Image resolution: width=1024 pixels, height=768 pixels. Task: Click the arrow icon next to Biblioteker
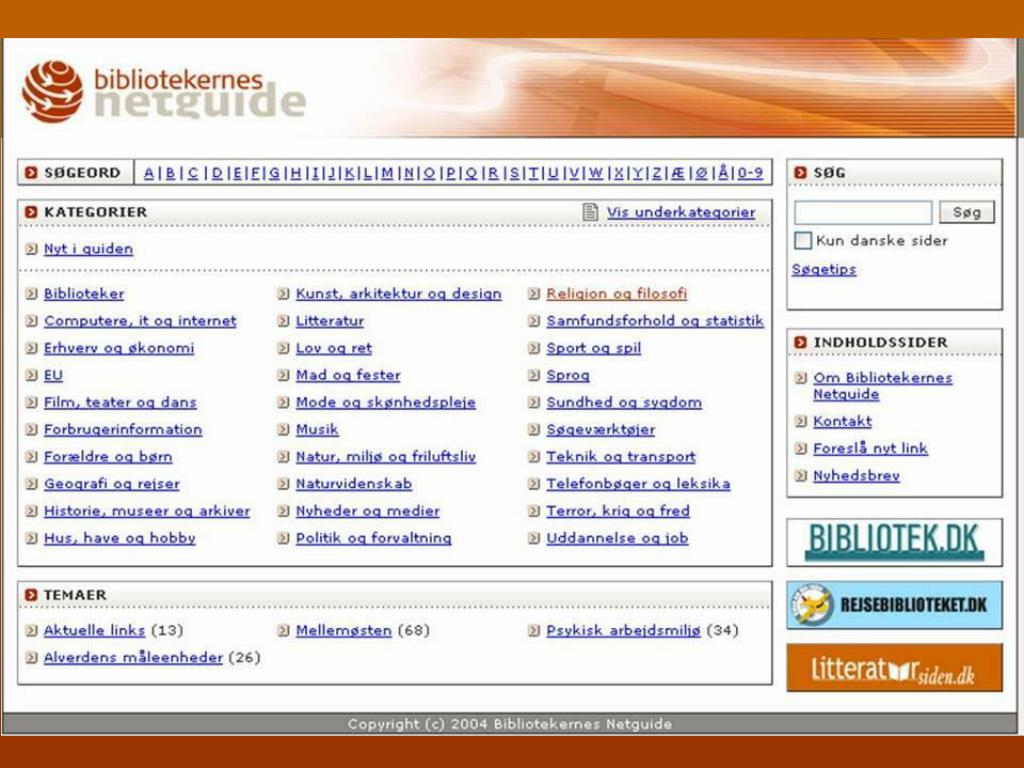click(x=31, y=294)
